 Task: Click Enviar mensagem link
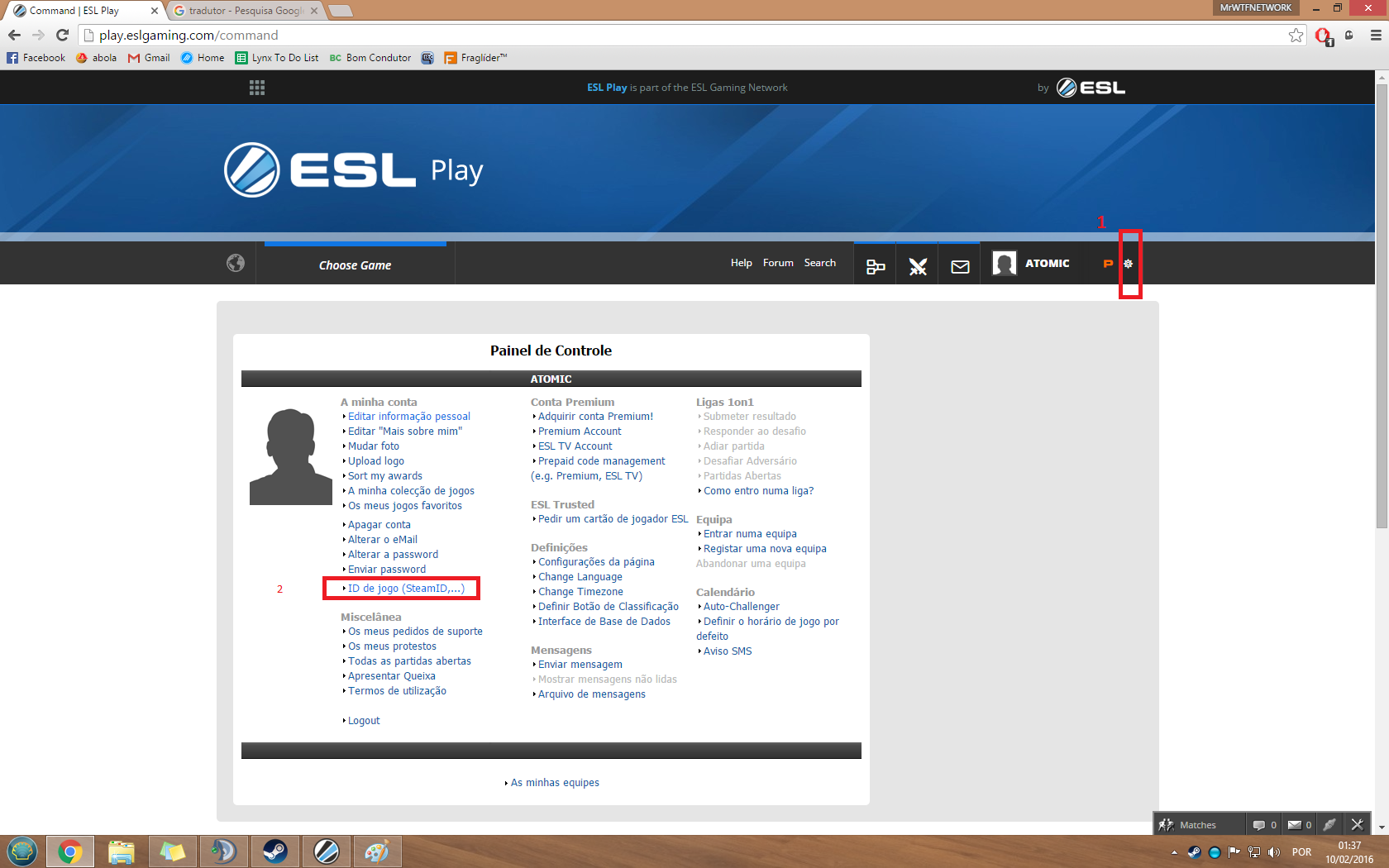580,665
